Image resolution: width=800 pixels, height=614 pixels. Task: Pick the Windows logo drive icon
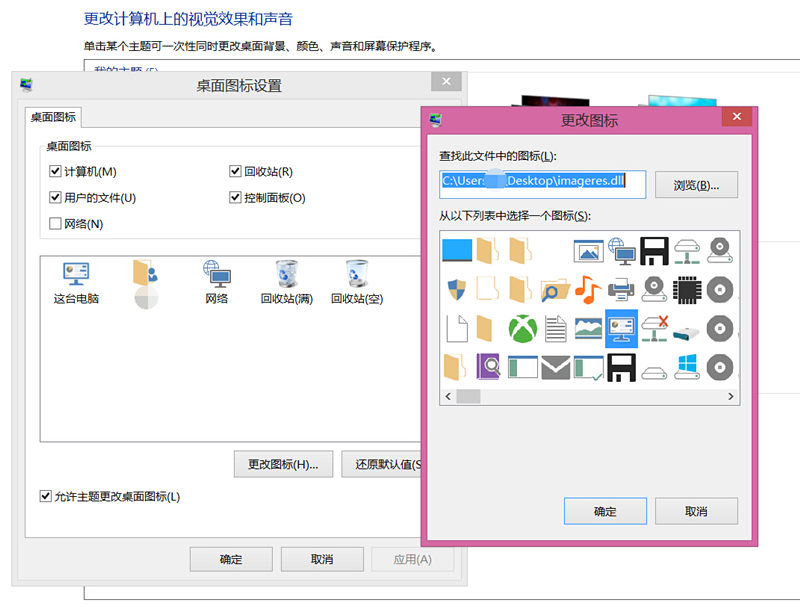pyautogui.click(x=687, y=367)
